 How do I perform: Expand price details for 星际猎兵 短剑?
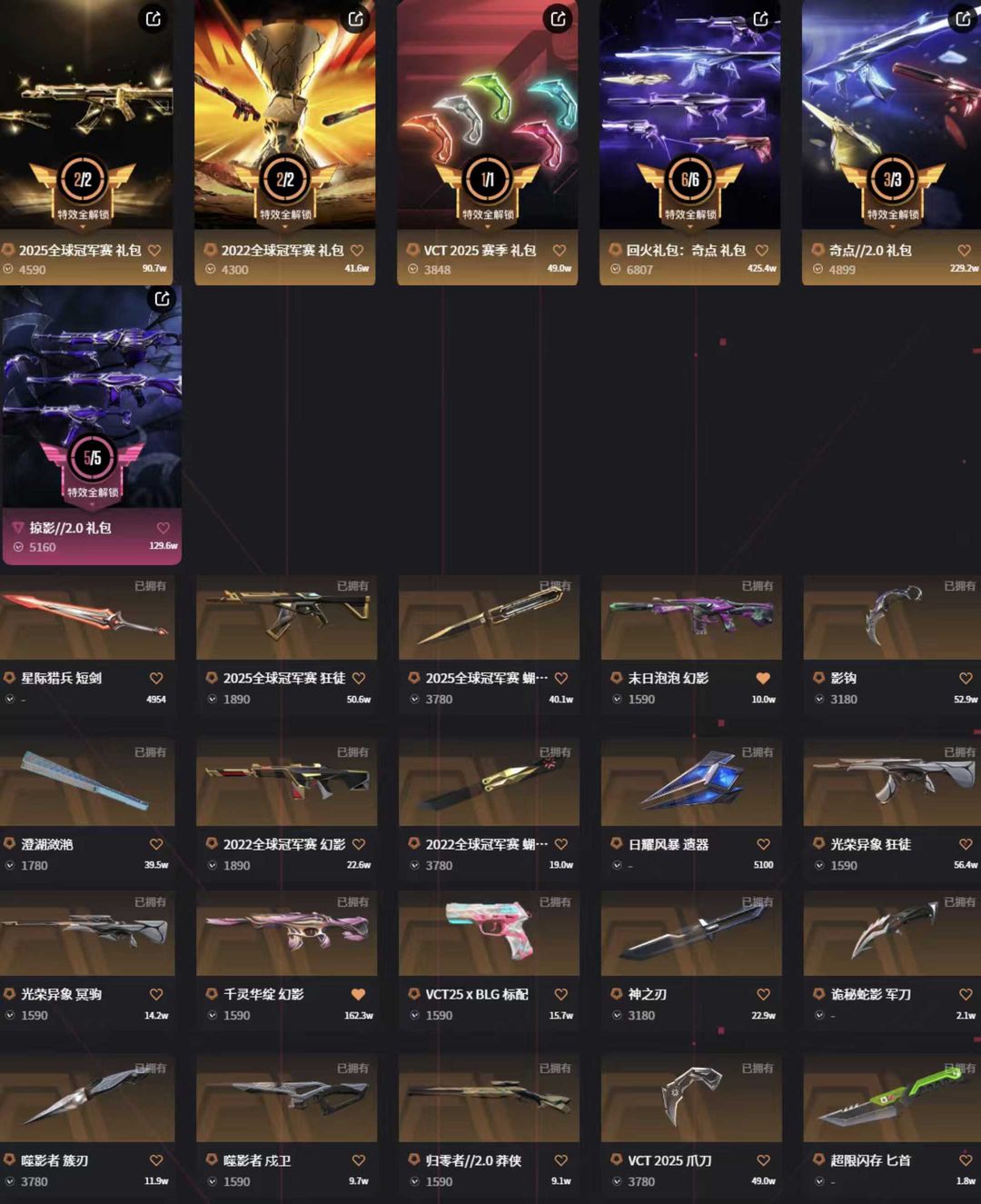point(10,699)
